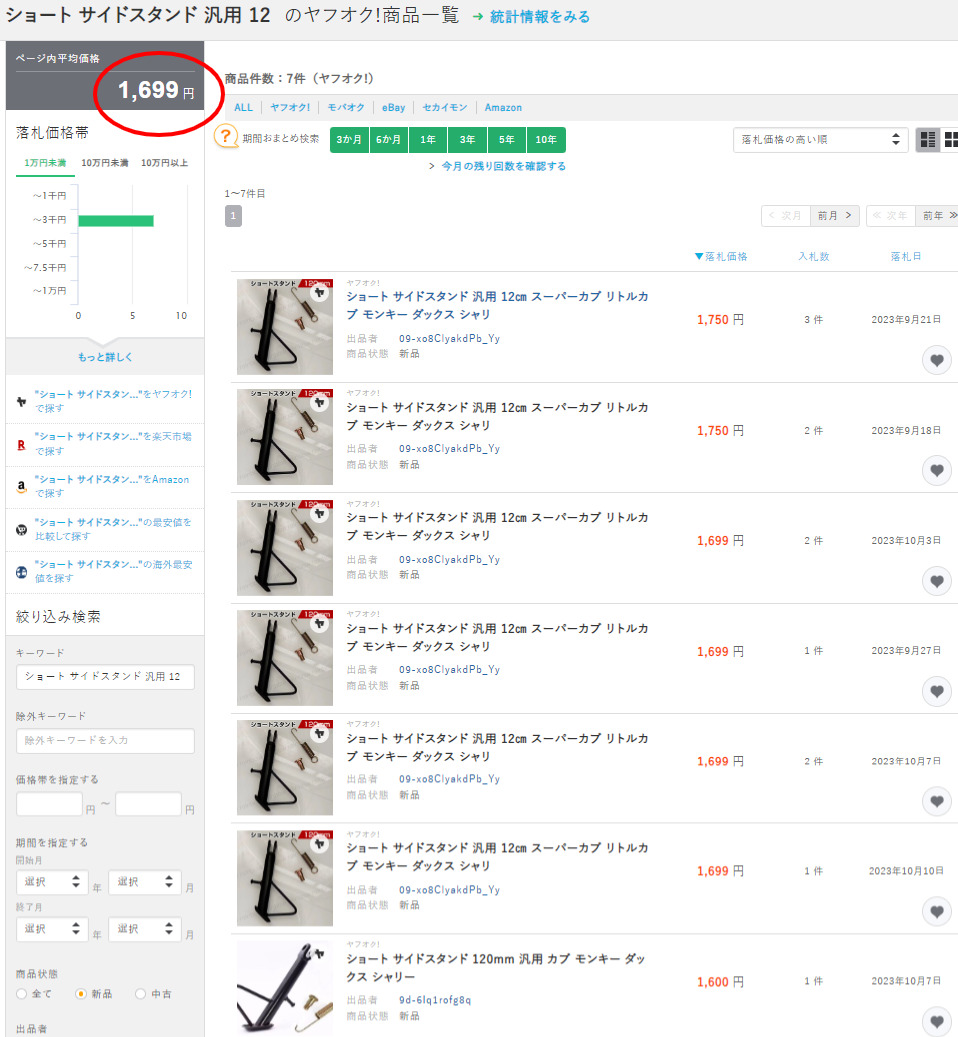Open the 統計情報をみる link
The height and width of the screenshot is (1037, 958).
pos(539,17)
